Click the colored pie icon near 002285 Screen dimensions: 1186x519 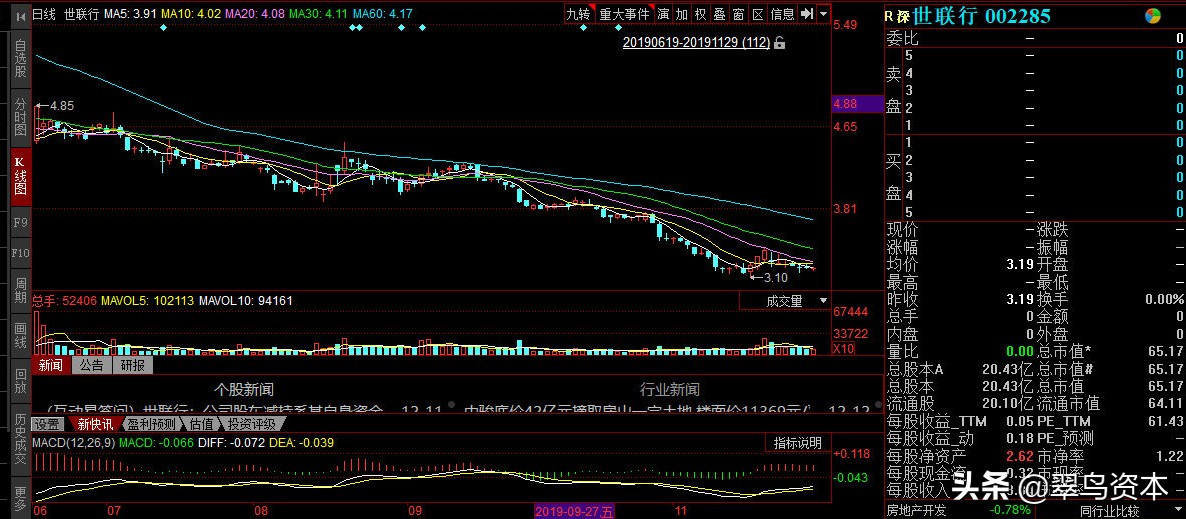click(1153, 16)
